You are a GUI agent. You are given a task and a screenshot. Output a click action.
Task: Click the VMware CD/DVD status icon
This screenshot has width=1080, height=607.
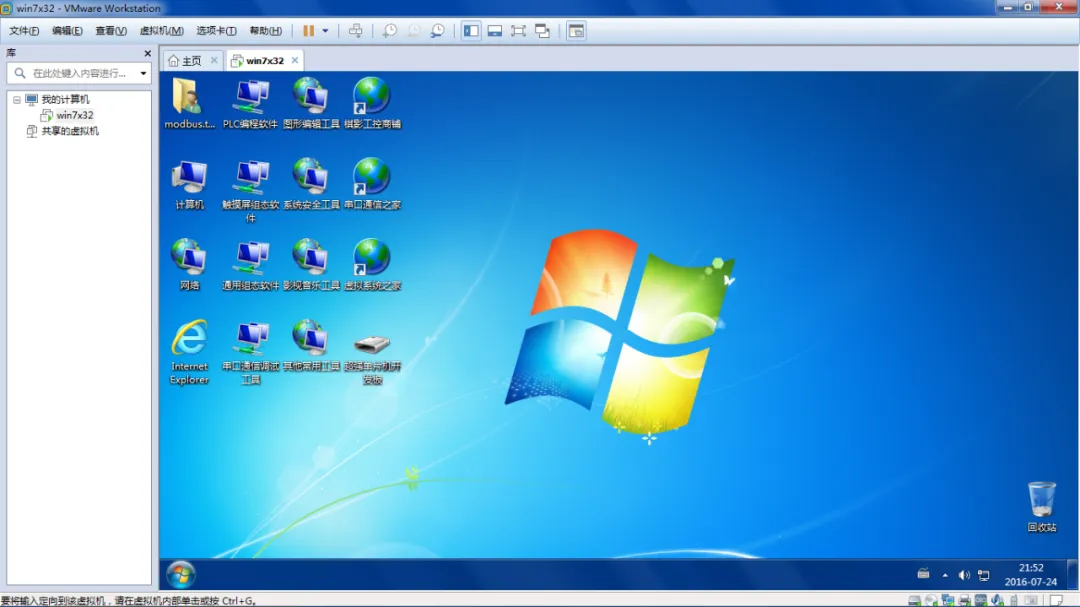click(931, 601)
